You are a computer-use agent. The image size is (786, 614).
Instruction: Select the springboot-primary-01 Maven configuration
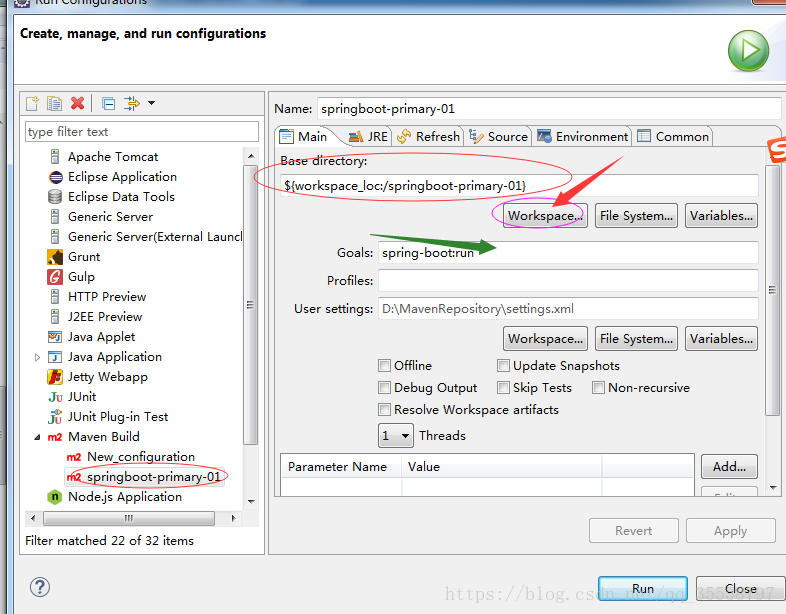coord(153,477)
